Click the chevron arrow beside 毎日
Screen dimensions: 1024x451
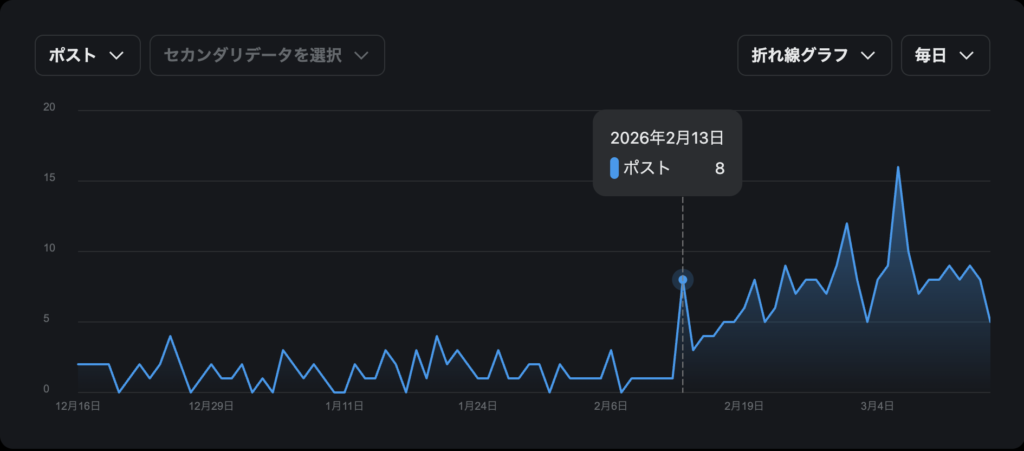pos(966,56)
